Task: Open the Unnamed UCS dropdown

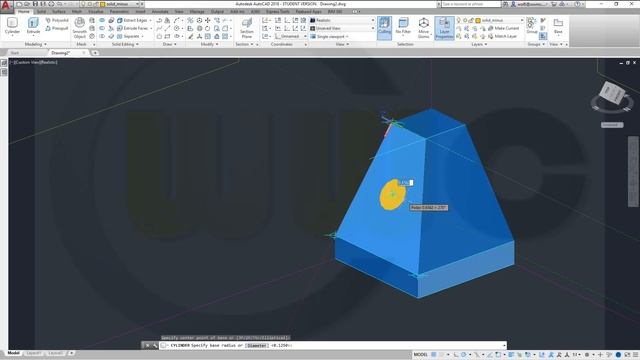Action: (291, 36)
